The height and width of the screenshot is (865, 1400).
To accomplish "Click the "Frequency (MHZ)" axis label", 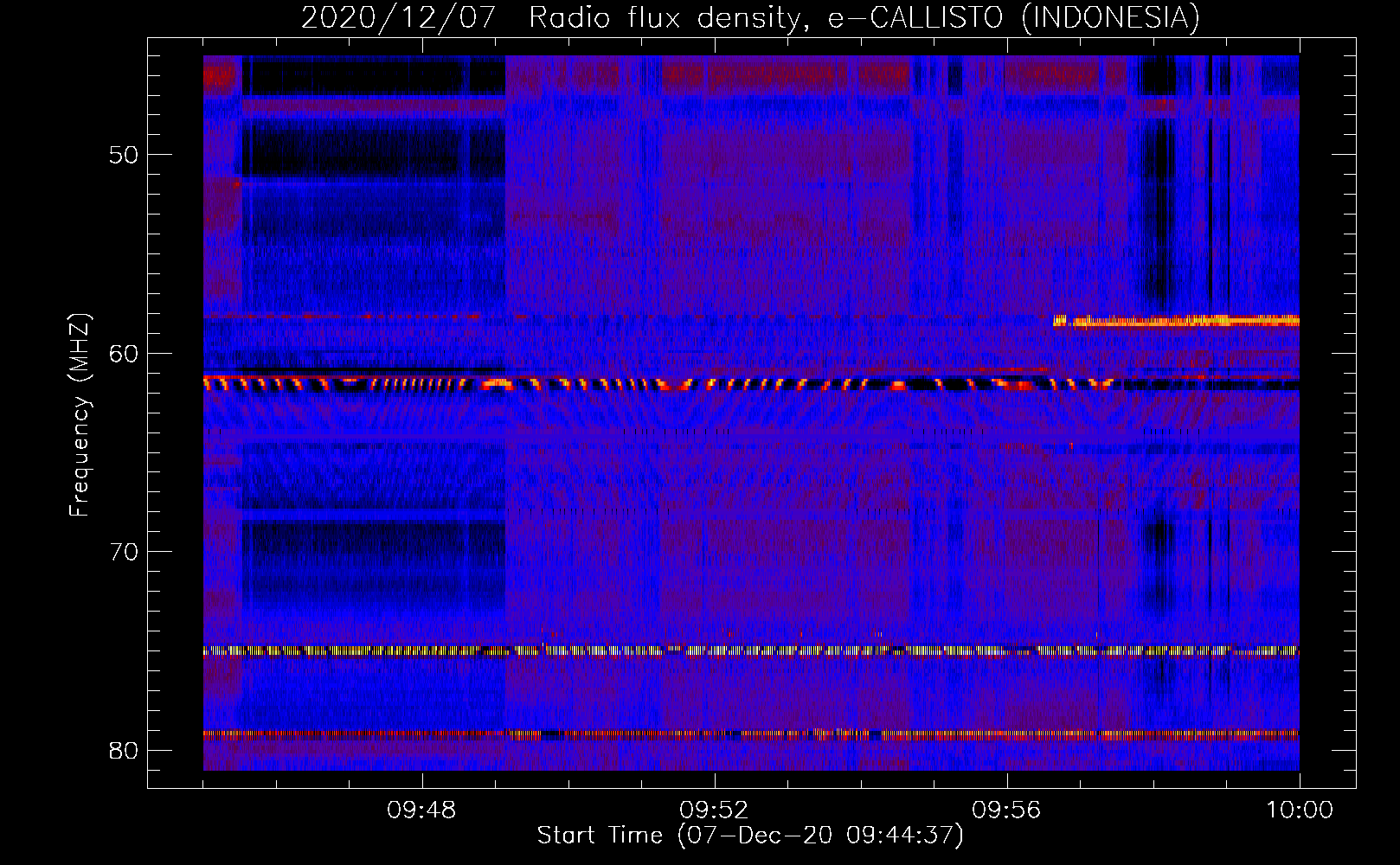I will pyautogui.click(x=80, y=415).
